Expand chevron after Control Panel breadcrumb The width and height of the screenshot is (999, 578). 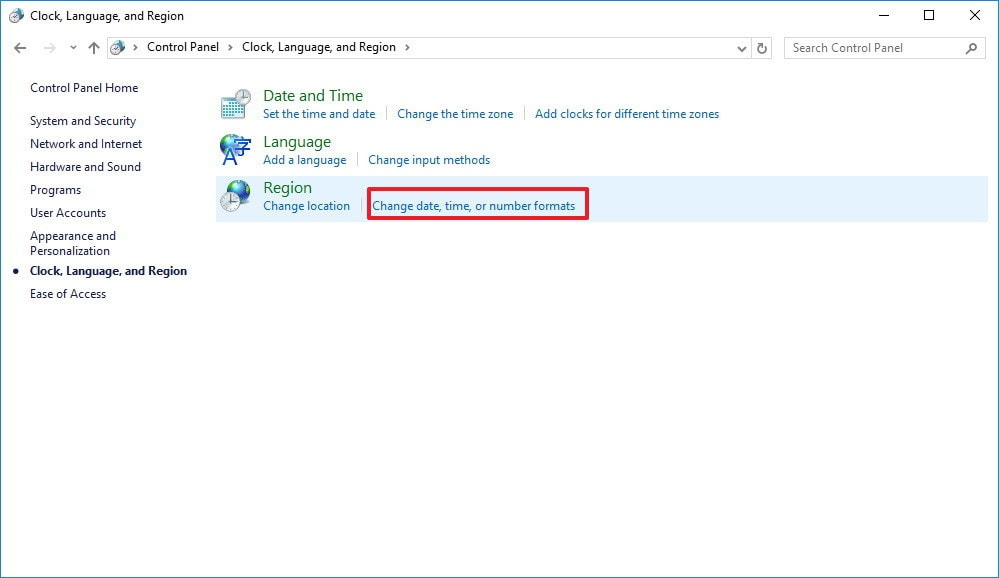tap(231, 48)
